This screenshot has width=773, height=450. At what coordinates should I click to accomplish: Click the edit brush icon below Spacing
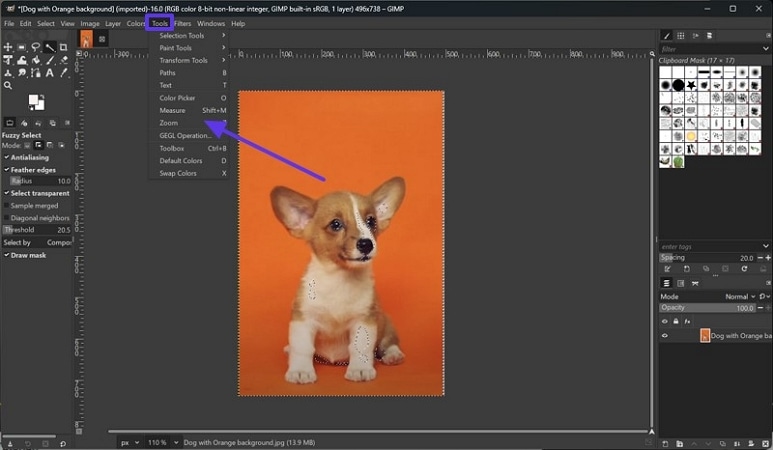click(x=668, y=269)
